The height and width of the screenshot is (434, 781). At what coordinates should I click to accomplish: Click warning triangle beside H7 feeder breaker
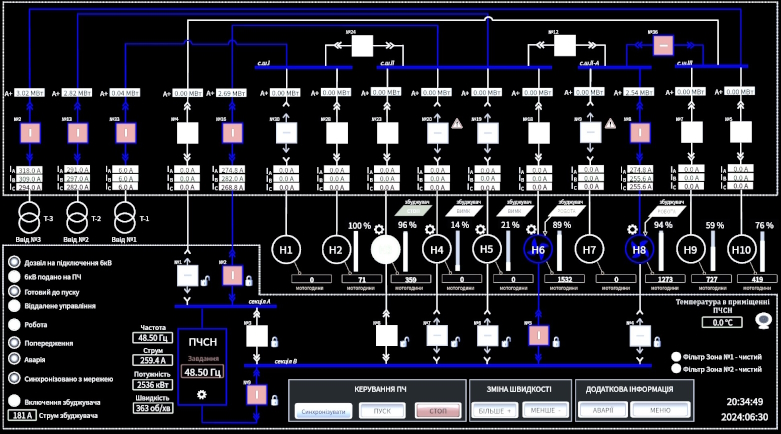[610, 123]
